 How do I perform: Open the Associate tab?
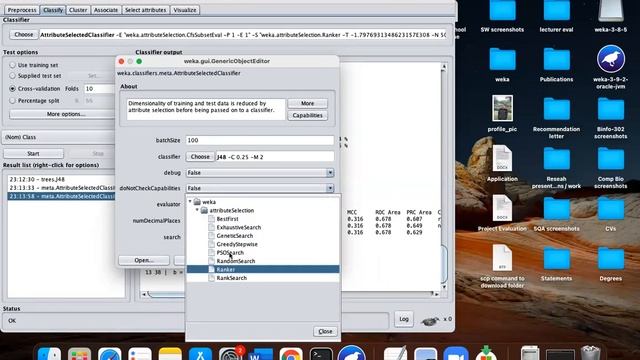tap(106, 10)
